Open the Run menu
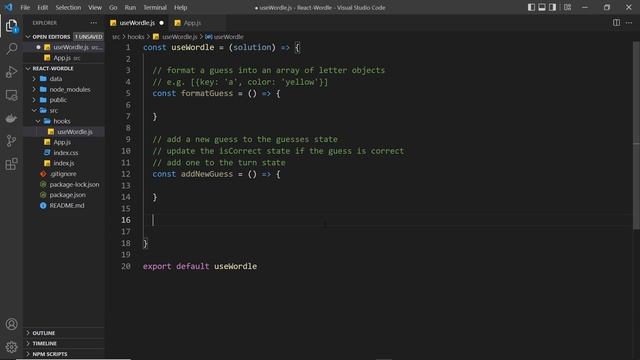This screenshot has width=640, height=360. 130,7
